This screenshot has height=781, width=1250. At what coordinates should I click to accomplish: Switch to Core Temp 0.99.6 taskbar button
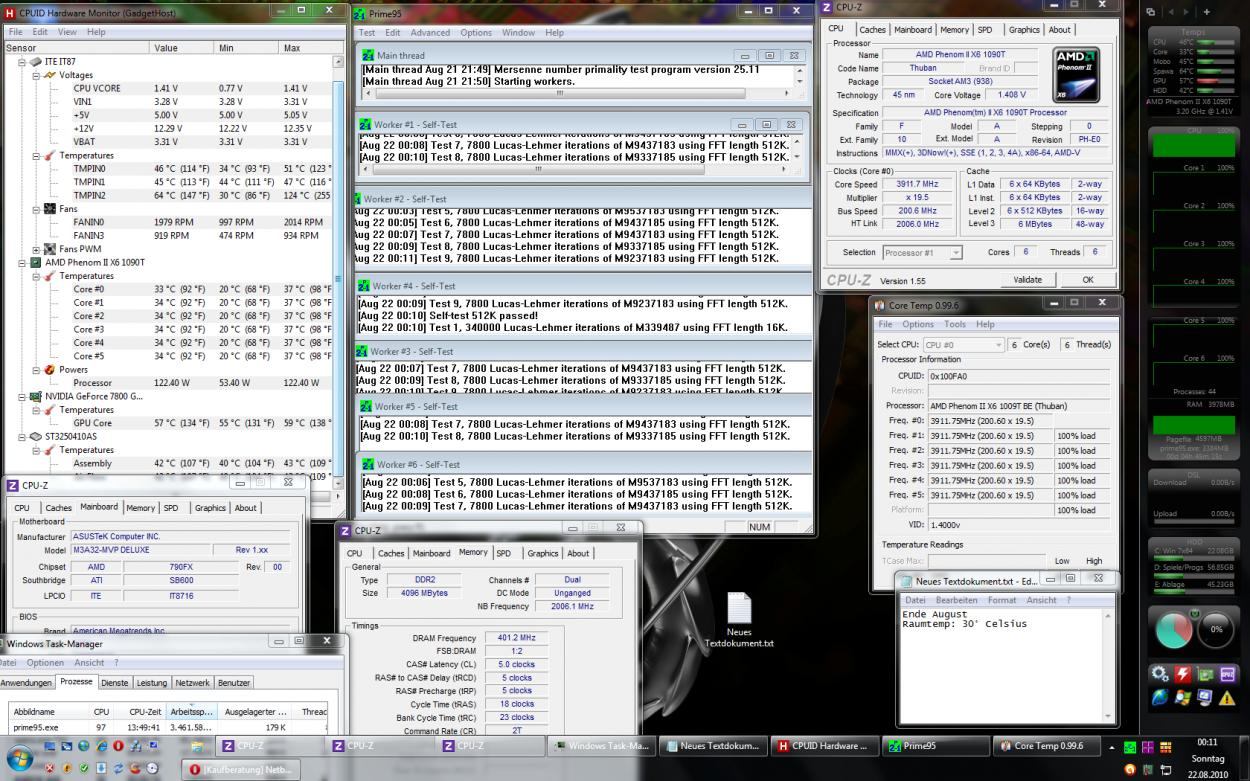click(x=1044, y=746)
